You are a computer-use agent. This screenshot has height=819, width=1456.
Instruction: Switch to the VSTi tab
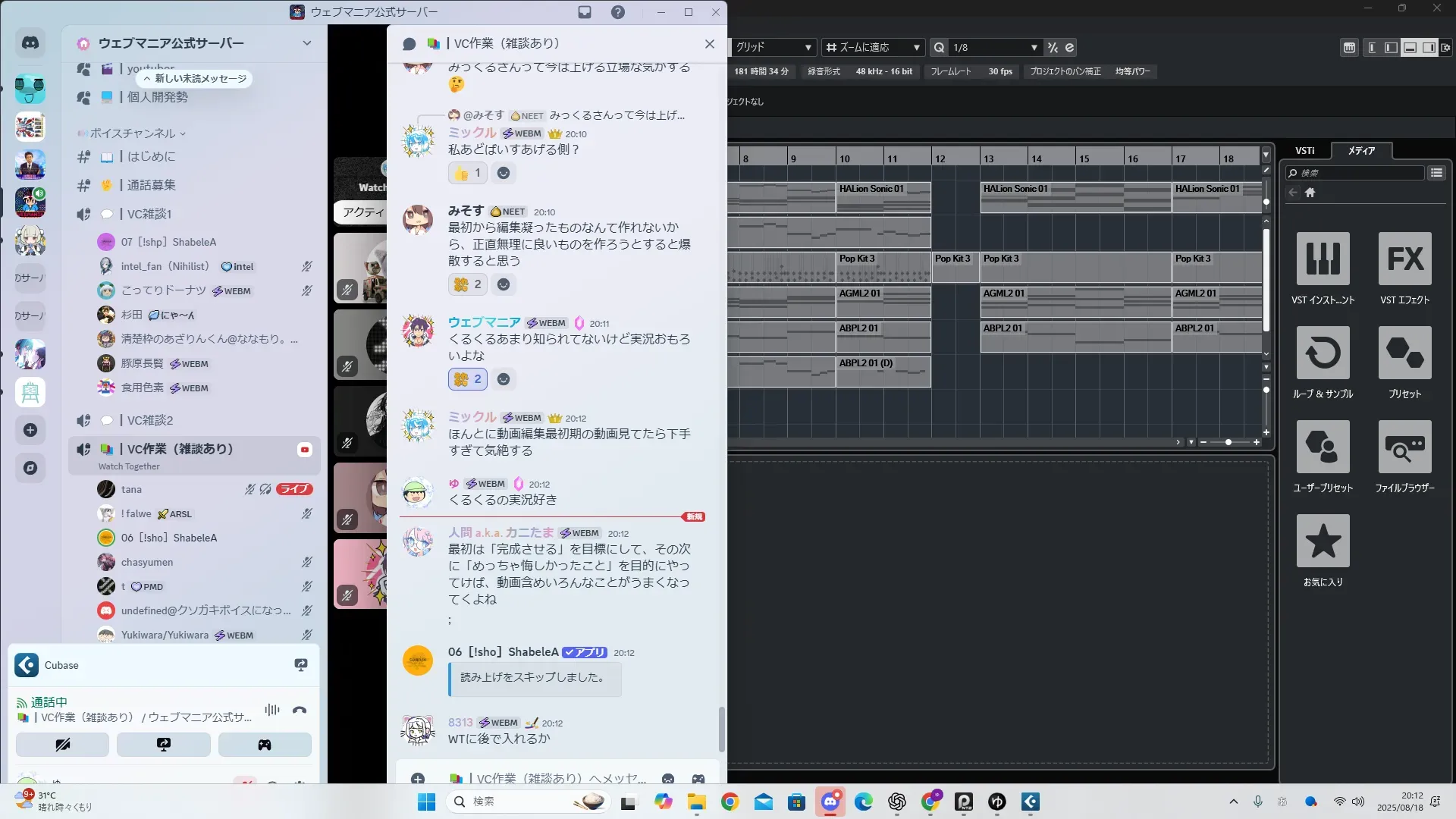pyautogui.click(x=1304, y=150)
